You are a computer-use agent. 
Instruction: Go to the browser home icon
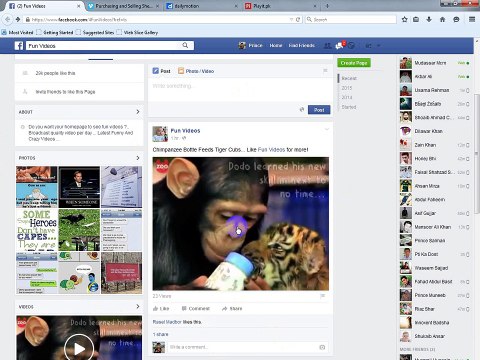click(442, 20)
